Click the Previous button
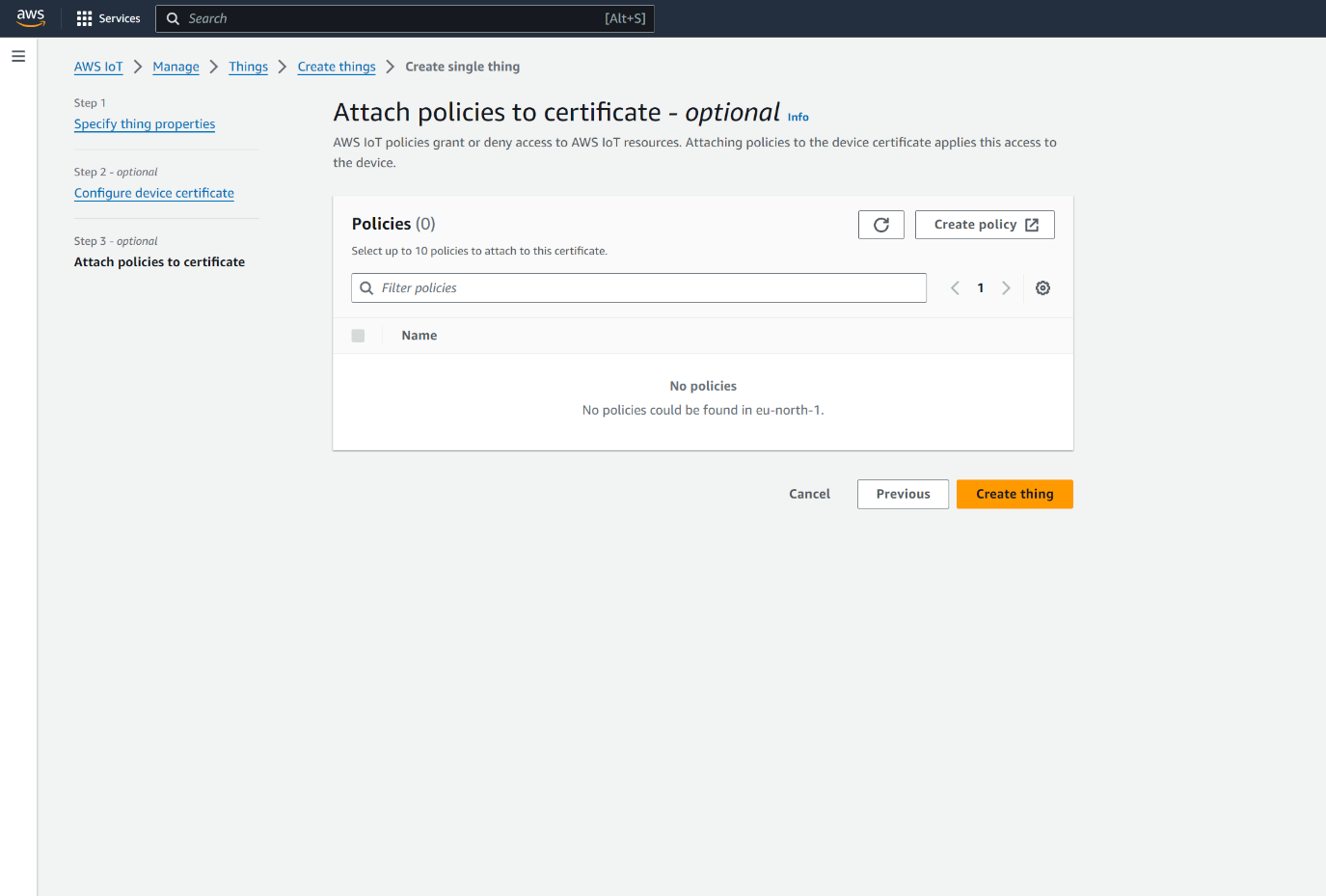Screen dimensions: 1326x896 coord(903,494)
